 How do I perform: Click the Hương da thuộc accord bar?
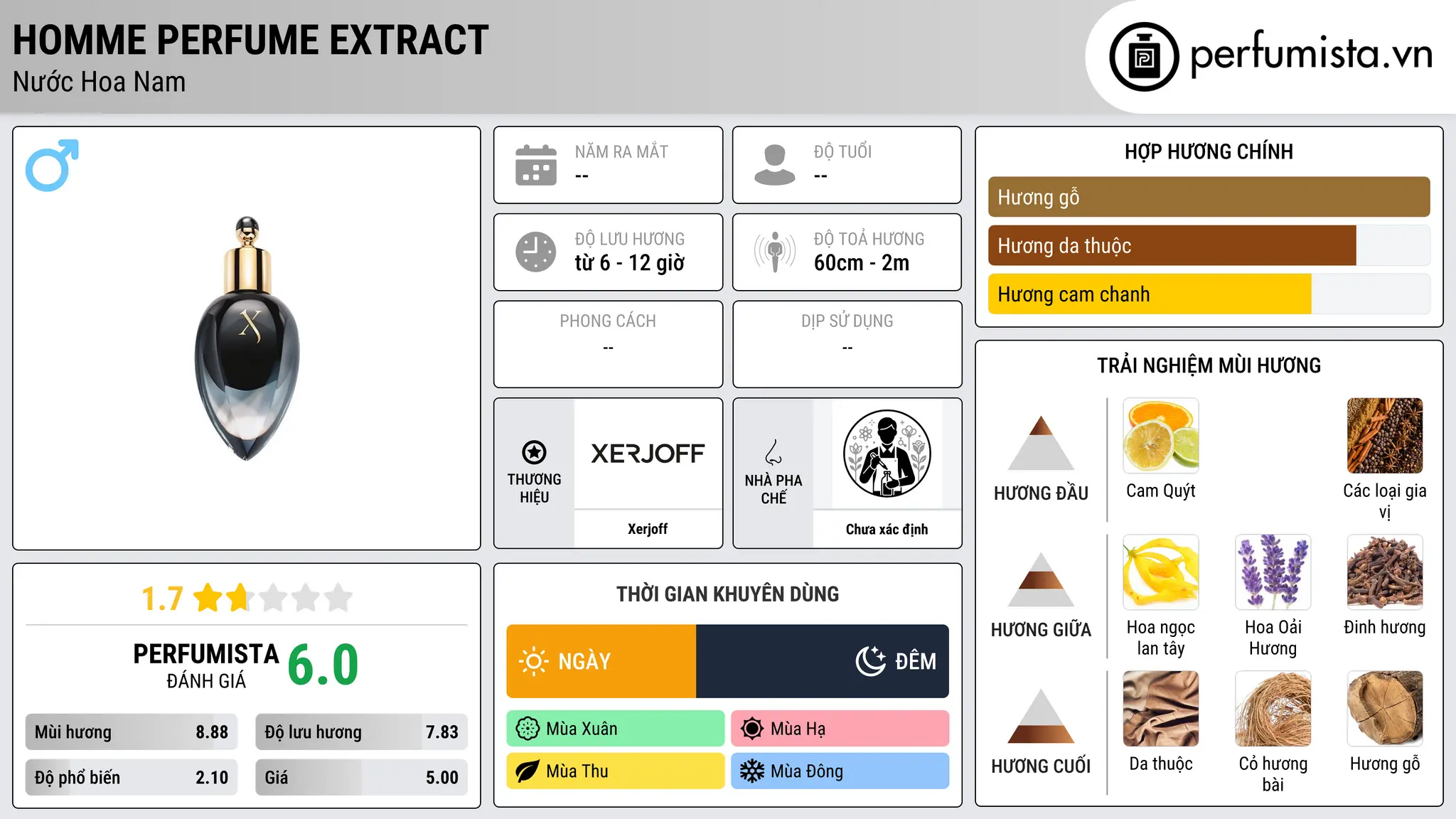(1209, 245)
